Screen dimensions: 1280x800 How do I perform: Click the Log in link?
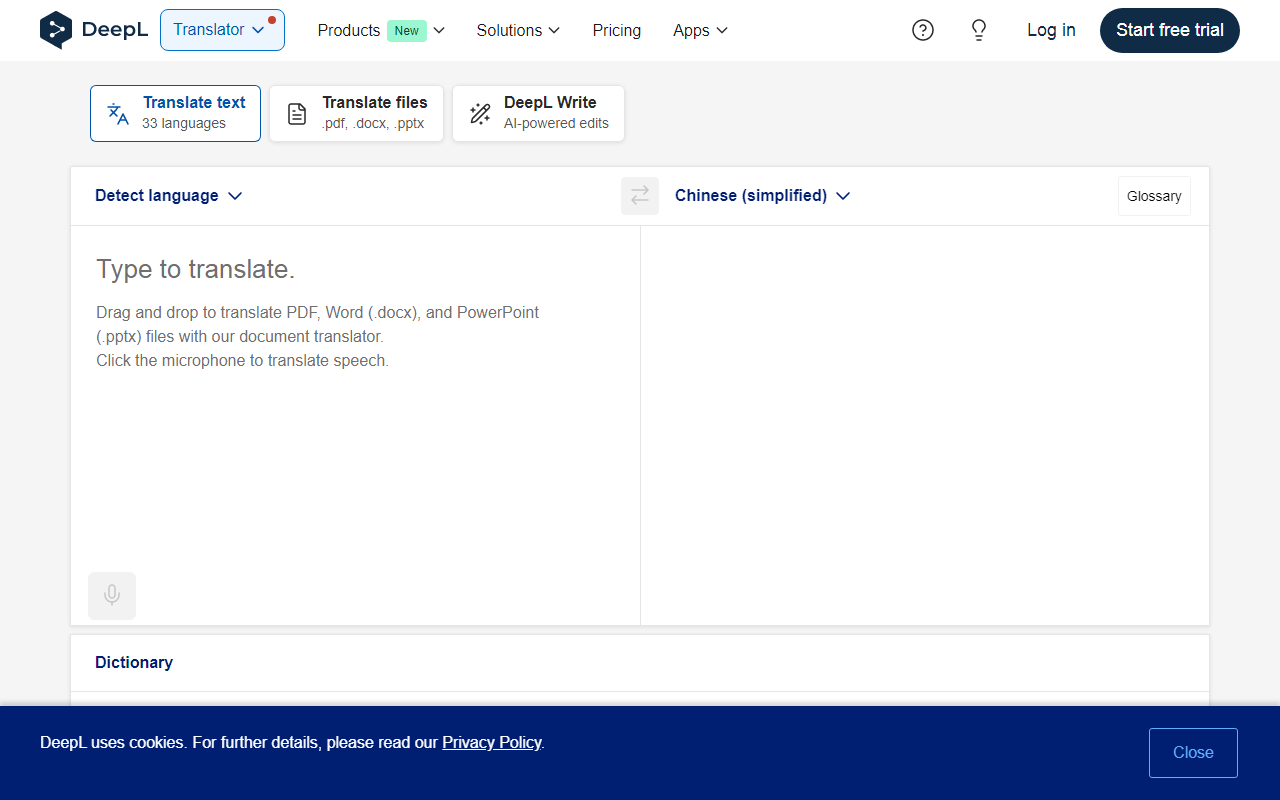(x=1051, y=30)
